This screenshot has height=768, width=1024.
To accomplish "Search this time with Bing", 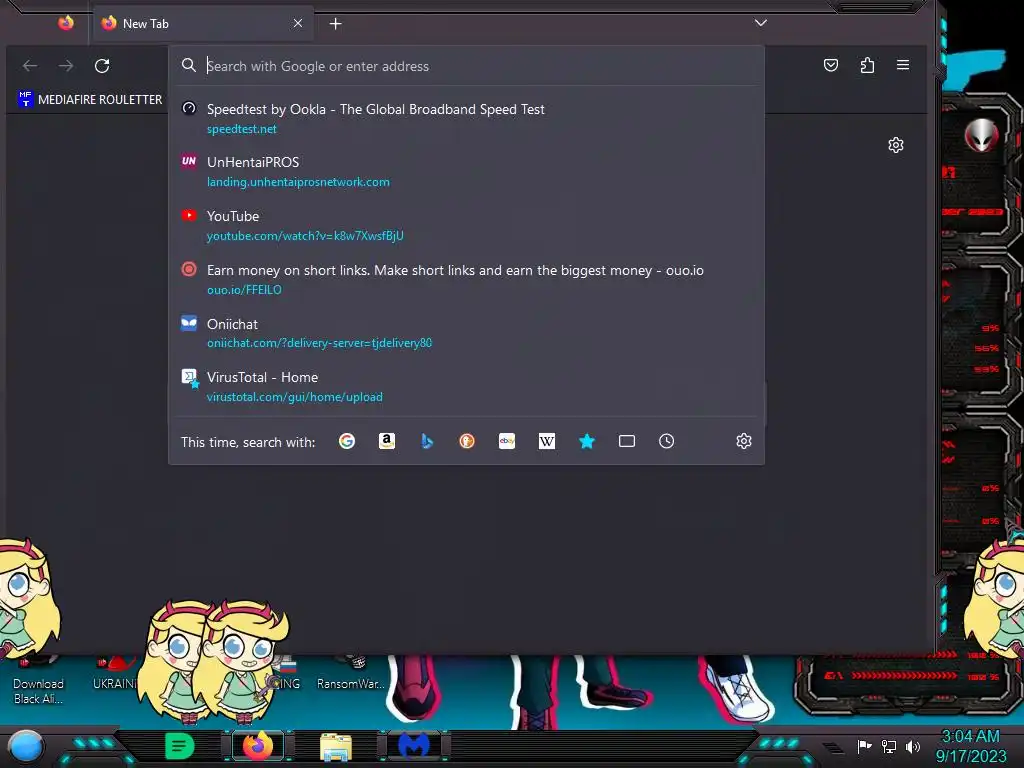I will point(427,441).
